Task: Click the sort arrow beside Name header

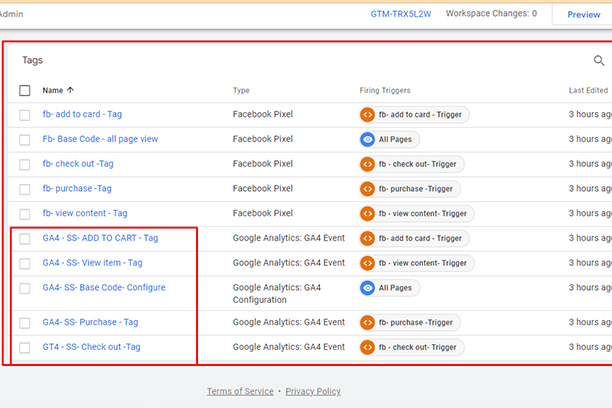Action: coord(70,90)
